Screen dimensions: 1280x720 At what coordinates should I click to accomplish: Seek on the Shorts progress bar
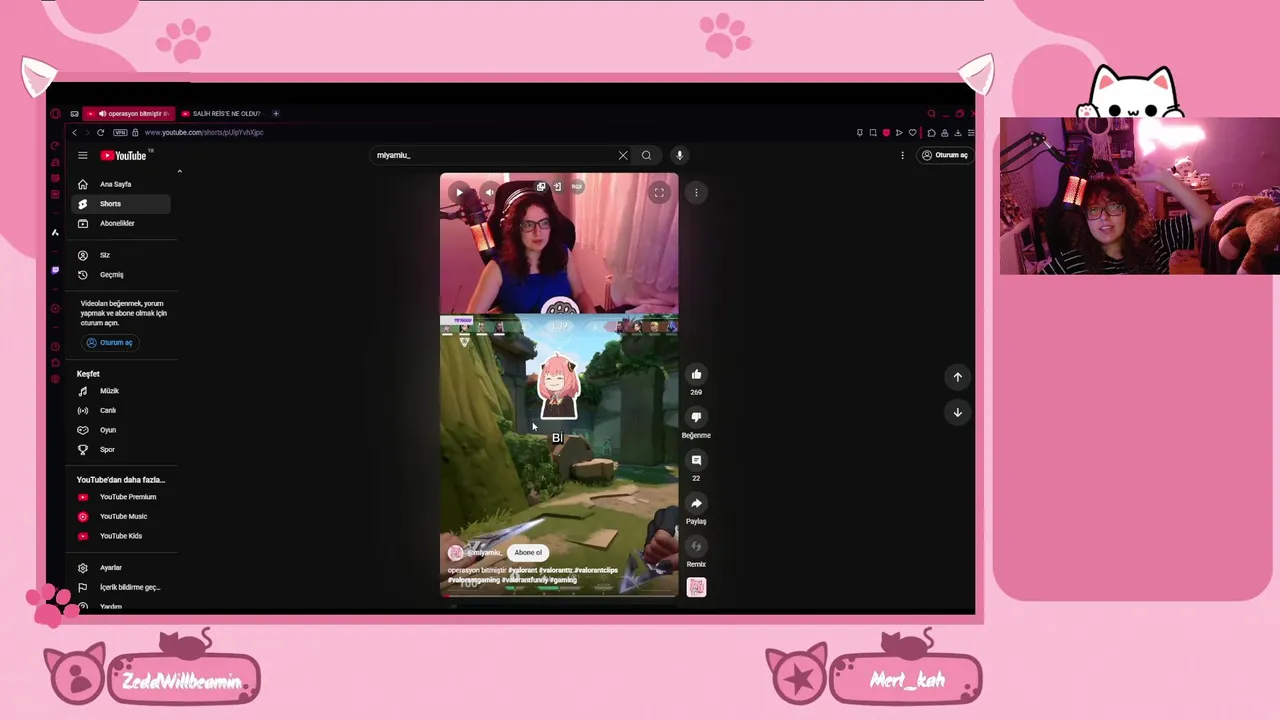[559, 595]
